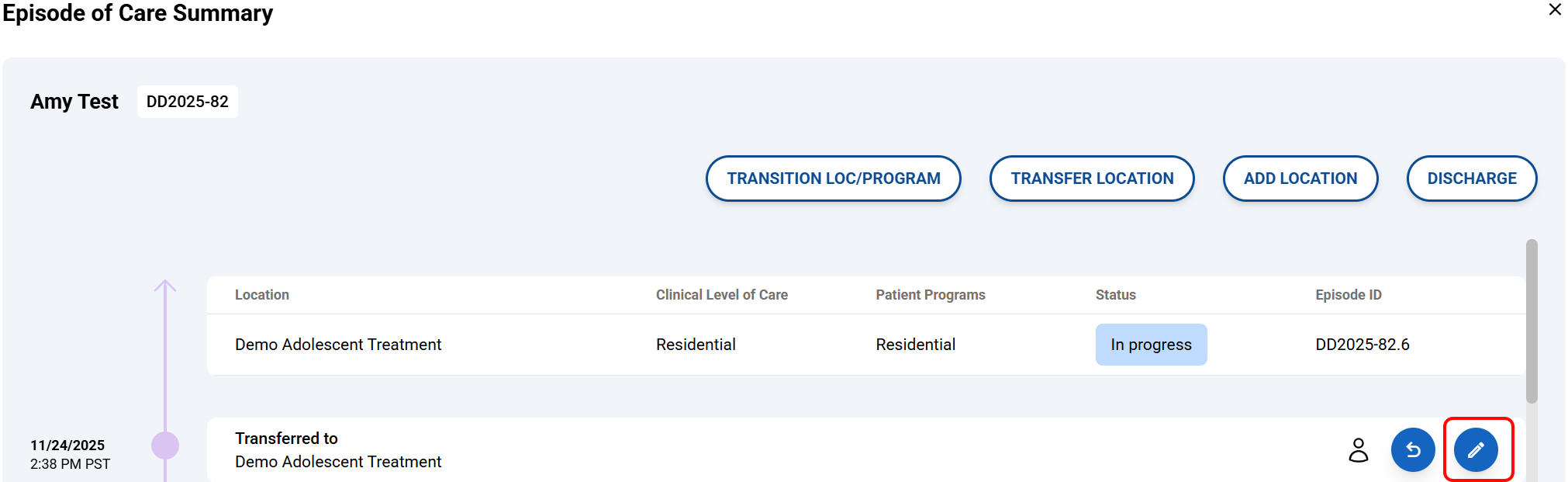Click the Add Location button

[x=1300, y=179]
